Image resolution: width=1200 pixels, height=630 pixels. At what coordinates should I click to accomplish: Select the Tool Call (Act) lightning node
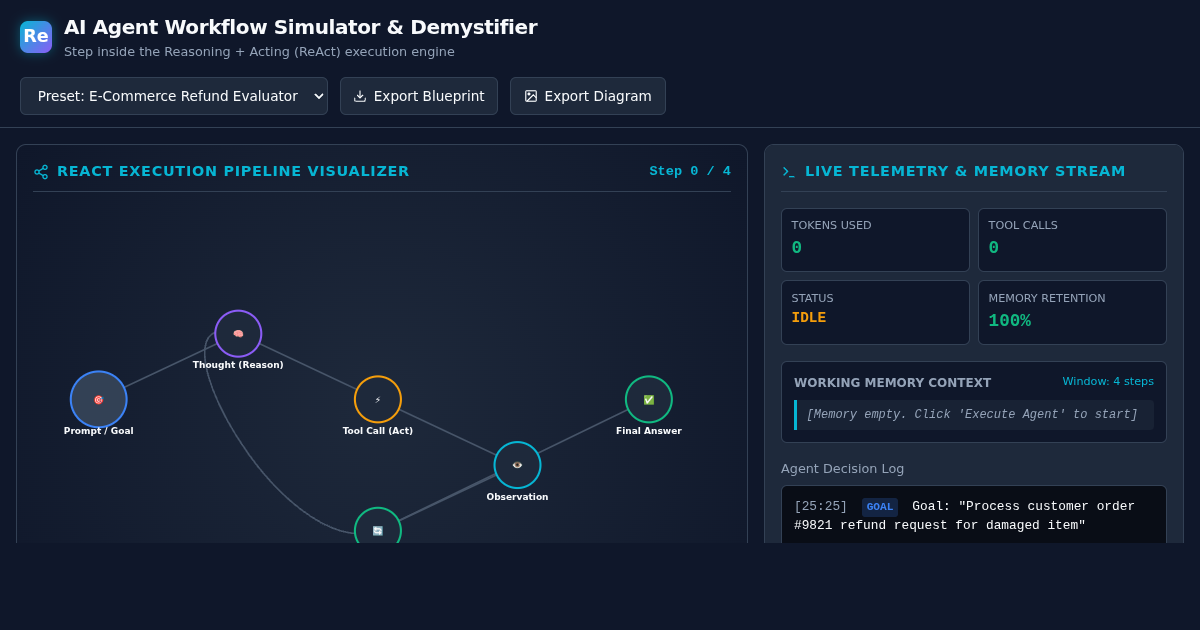pyautogui.click(x=378, y=399)
